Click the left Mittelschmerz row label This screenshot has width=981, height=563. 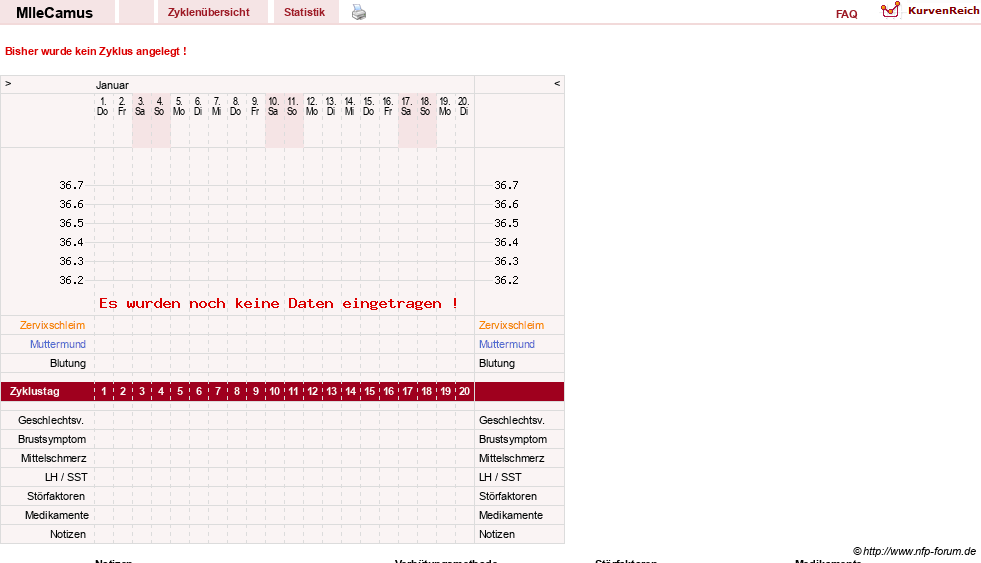point(54,459)
